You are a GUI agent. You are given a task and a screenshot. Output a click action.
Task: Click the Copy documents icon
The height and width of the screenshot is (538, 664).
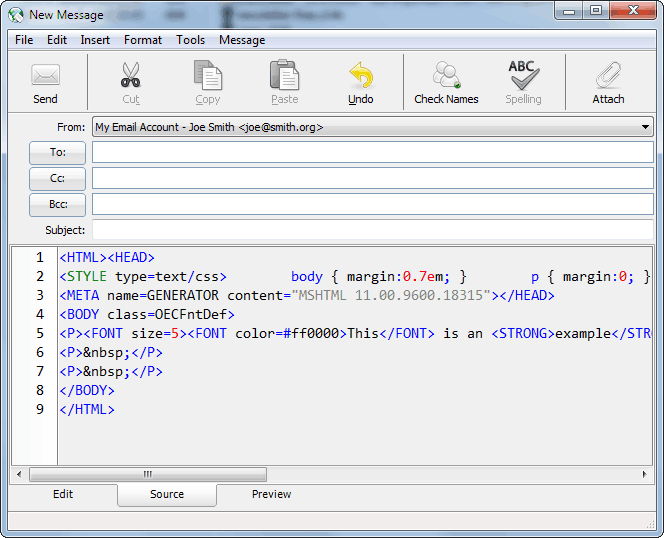click(x=208, y=75)
